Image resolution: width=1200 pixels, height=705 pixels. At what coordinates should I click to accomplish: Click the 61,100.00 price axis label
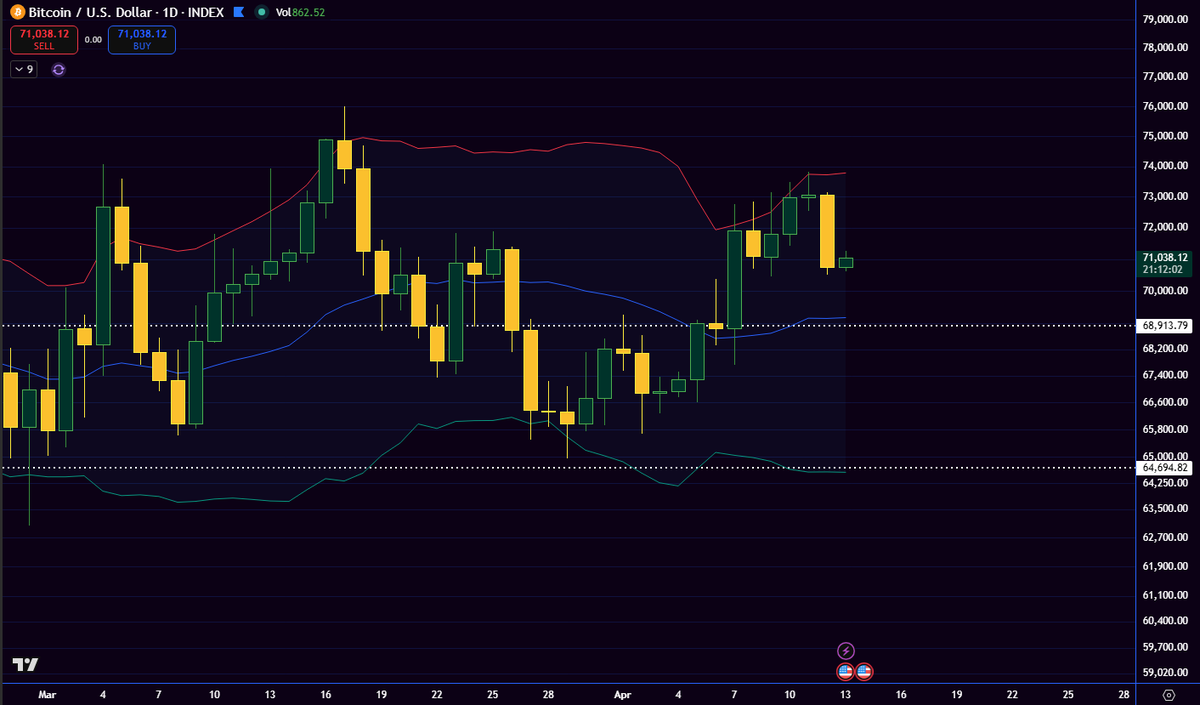click(1165, 594)
